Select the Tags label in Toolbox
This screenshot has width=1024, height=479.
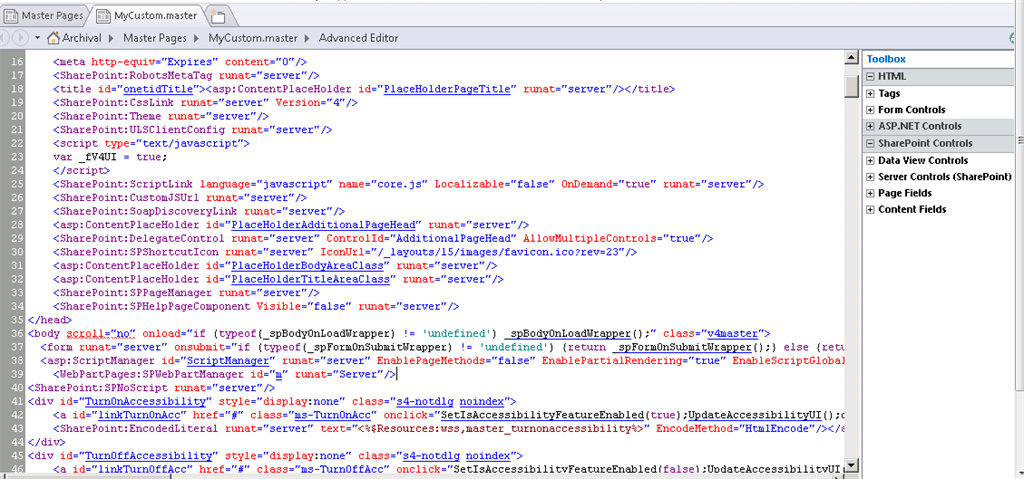[889, 93]
